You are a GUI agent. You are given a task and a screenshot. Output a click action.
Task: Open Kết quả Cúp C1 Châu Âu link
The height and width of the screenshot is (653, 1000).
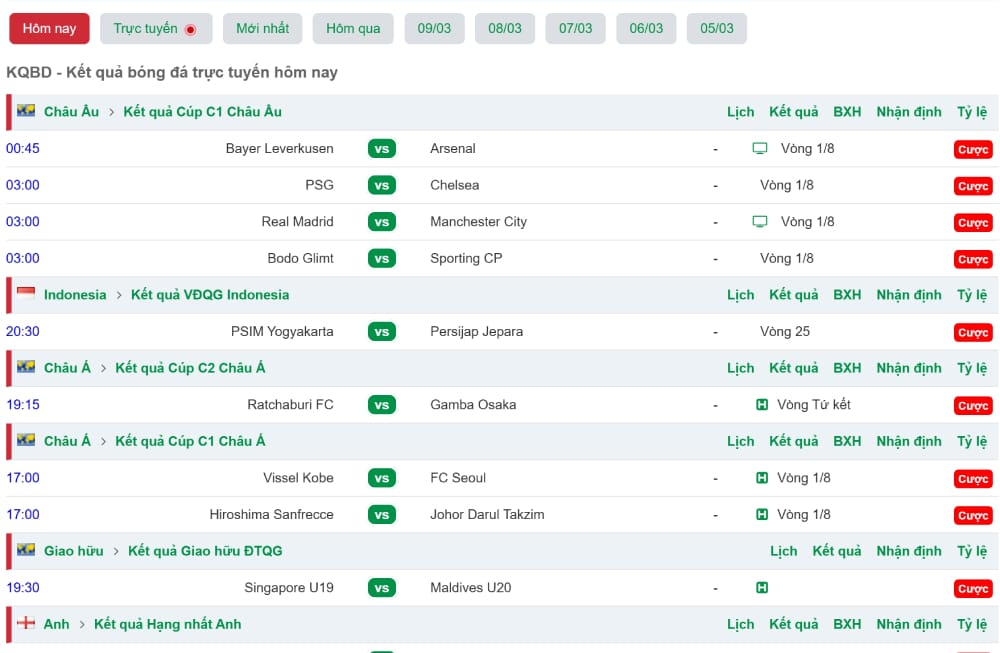(203, 112)
